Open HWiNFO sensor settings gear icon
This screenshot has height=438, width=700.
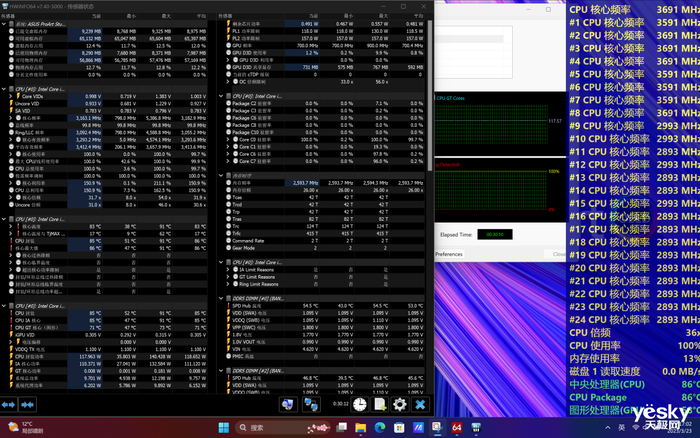(x=400, y=405)
